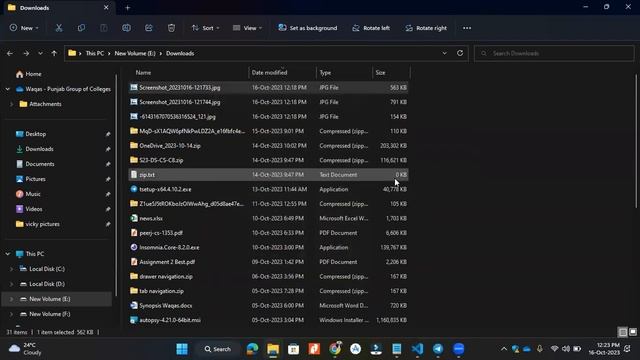Open Music in quick access
The height and width of the screenshot is (360, 640).
point(28,194)
